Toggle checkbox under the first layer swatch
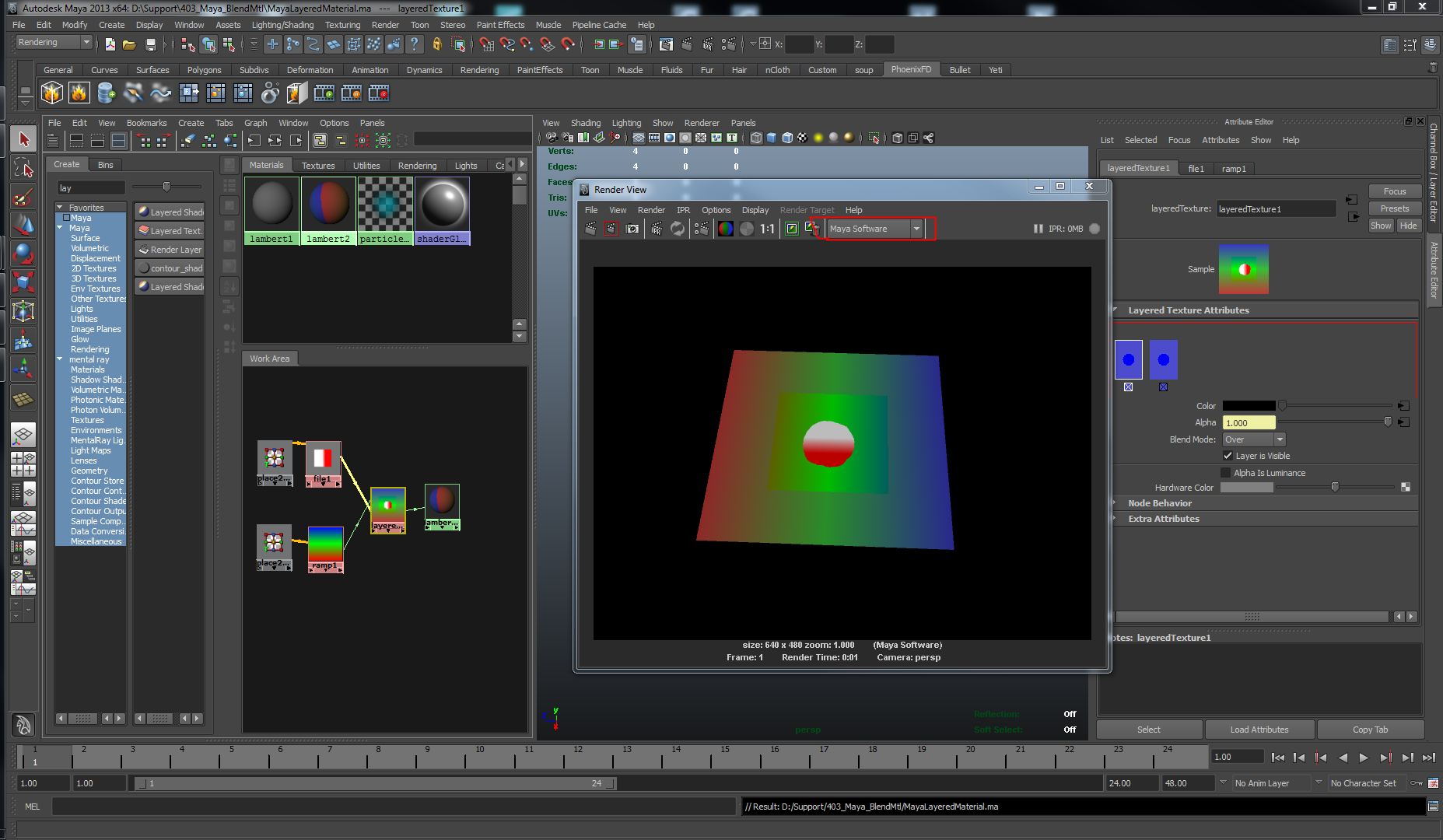 pos(1128,387)
